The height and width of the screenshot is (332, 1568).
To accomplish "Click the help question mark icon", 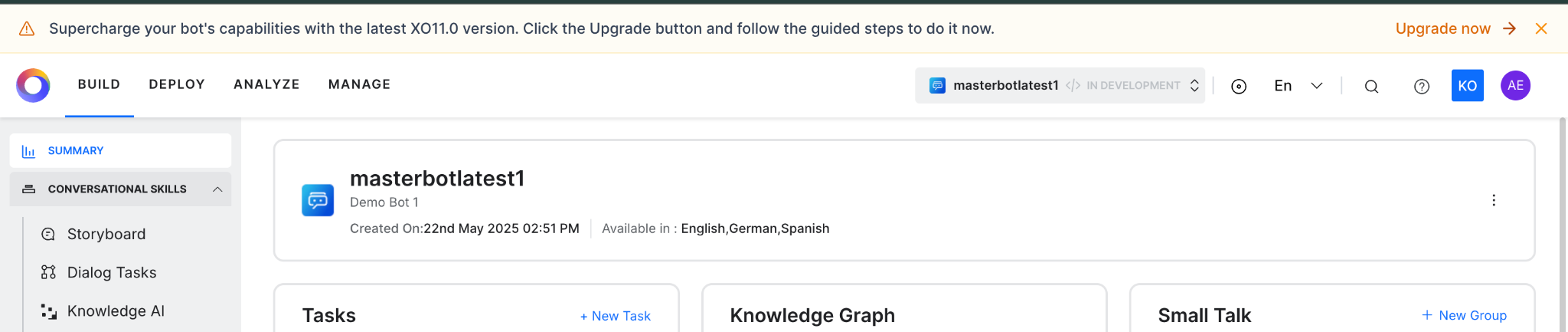I will pyautogui.click(x=1421, y=86).
